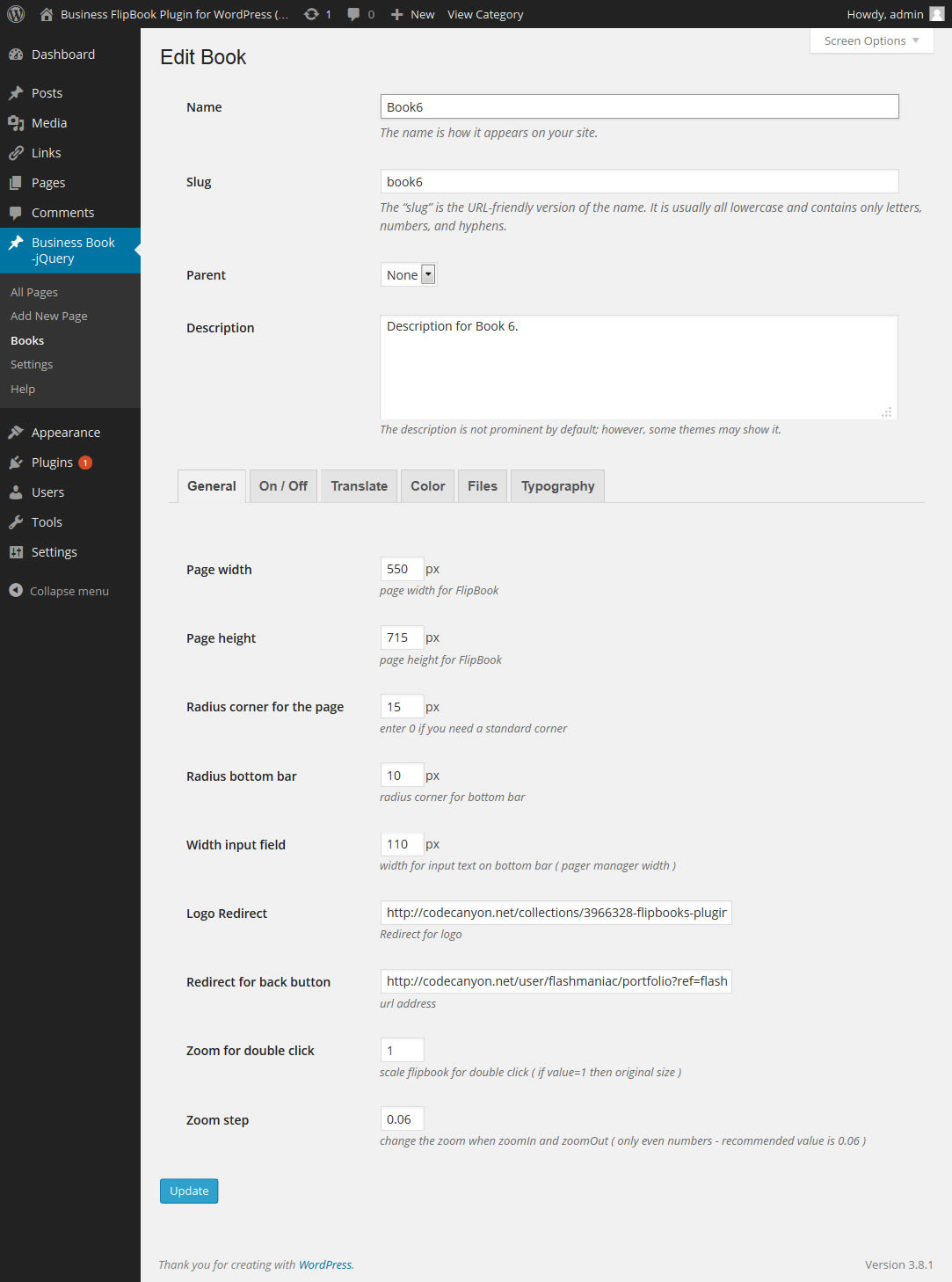Click the Update button
The width and height of the screenshot is (952, 1282).
tap(188, 1191)
